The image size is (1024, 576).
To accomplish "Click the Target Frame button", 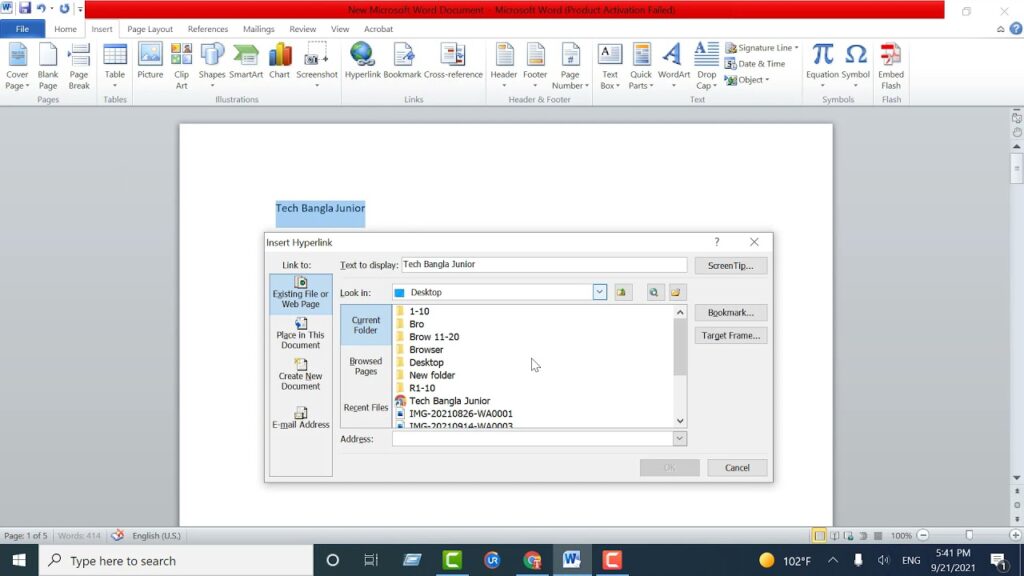I will tap(730, 336).
